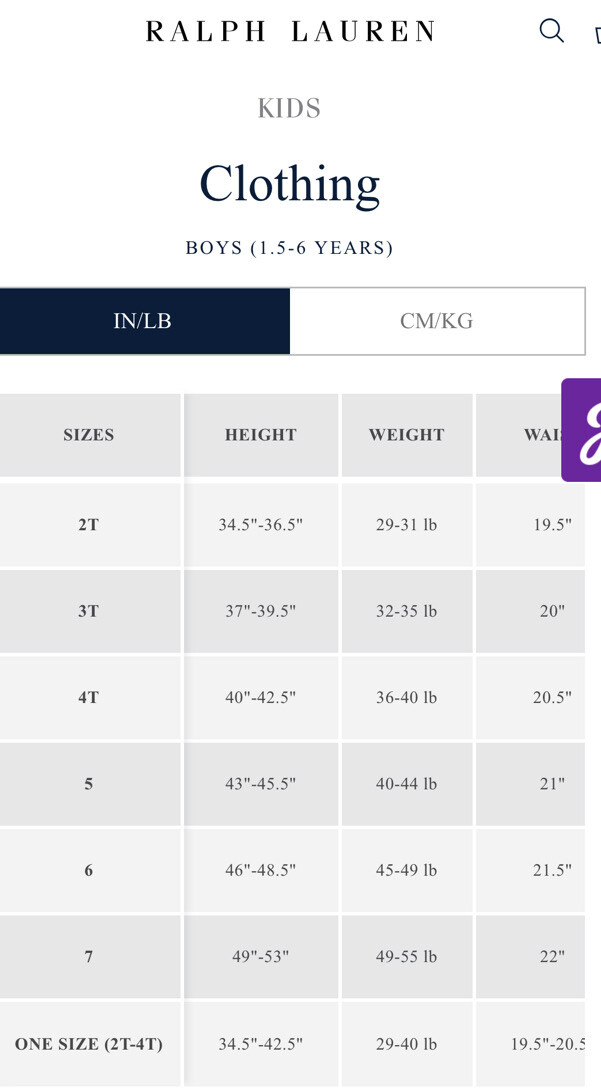Select the HEIGHT column header

(261, 435)
